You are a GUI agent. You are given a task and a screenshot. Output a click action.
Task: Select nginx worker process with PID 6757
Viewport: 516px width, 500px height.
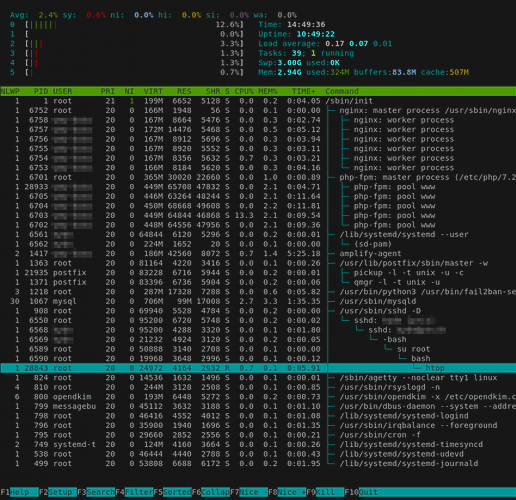click(x=258, y=130)
